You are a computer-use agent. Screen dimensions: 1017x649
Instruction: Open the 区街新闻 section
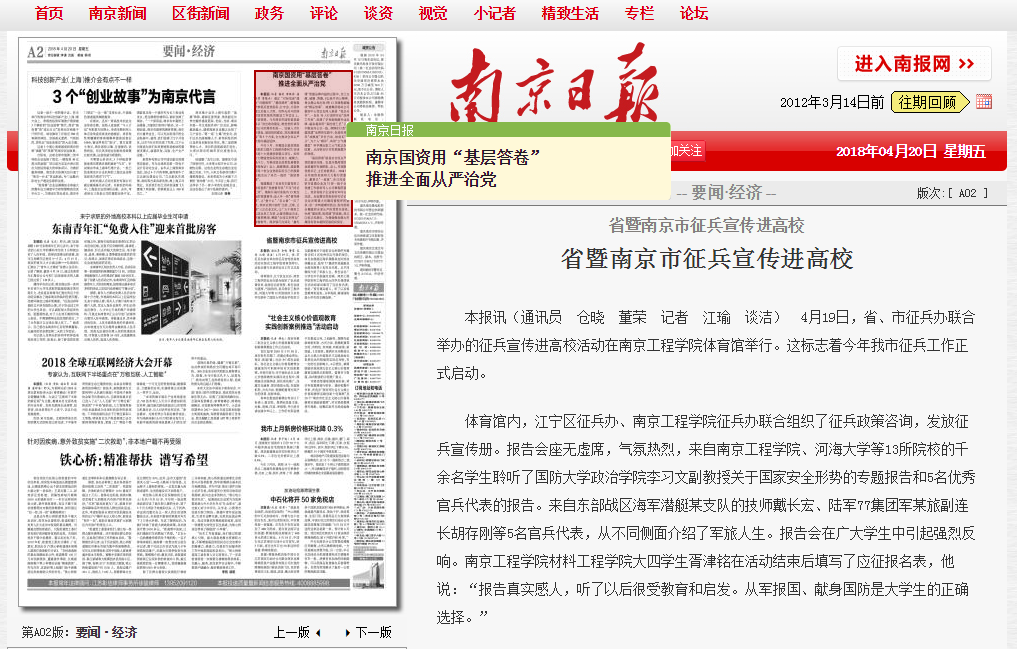point(200,13)
